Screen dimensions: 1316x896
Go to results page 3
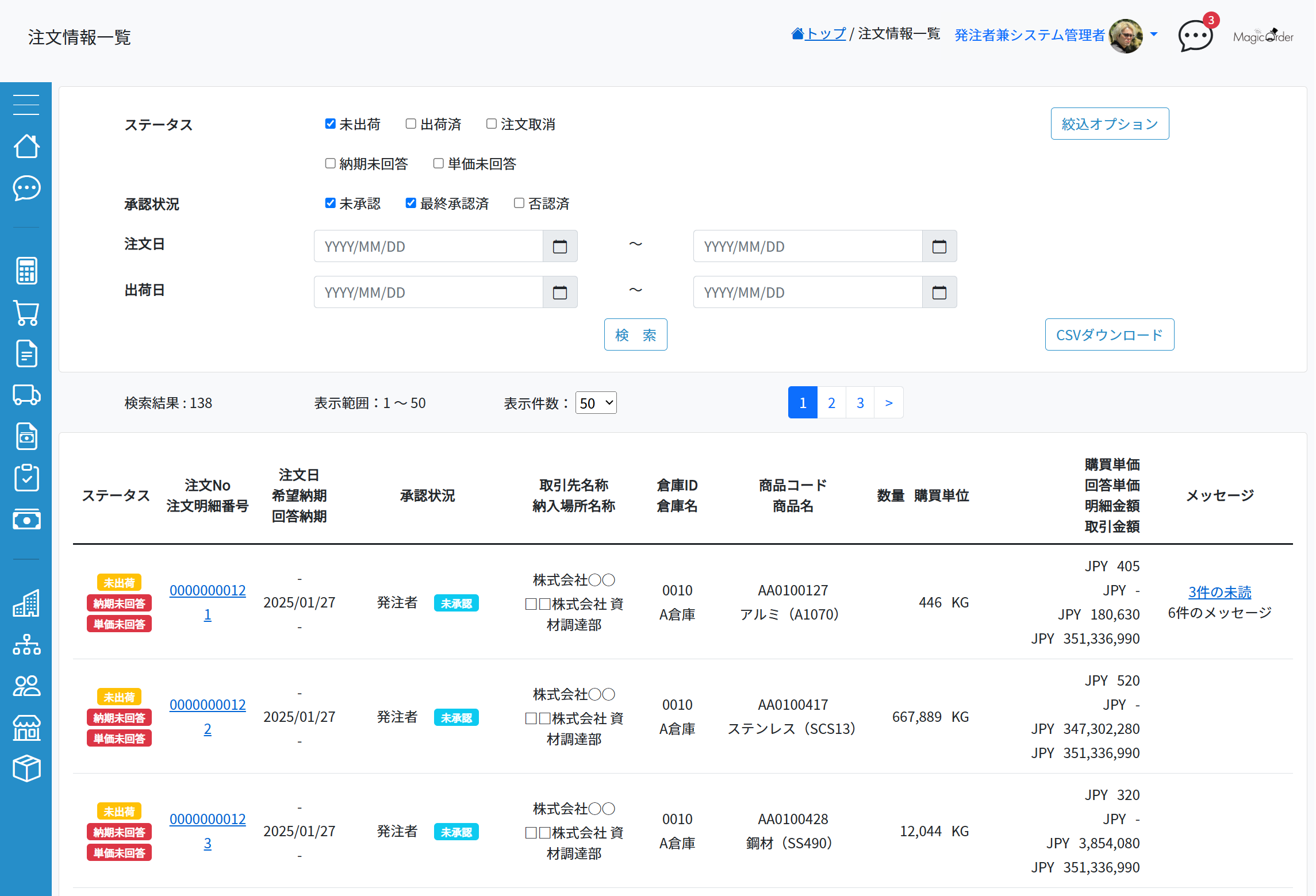point(860,402)
